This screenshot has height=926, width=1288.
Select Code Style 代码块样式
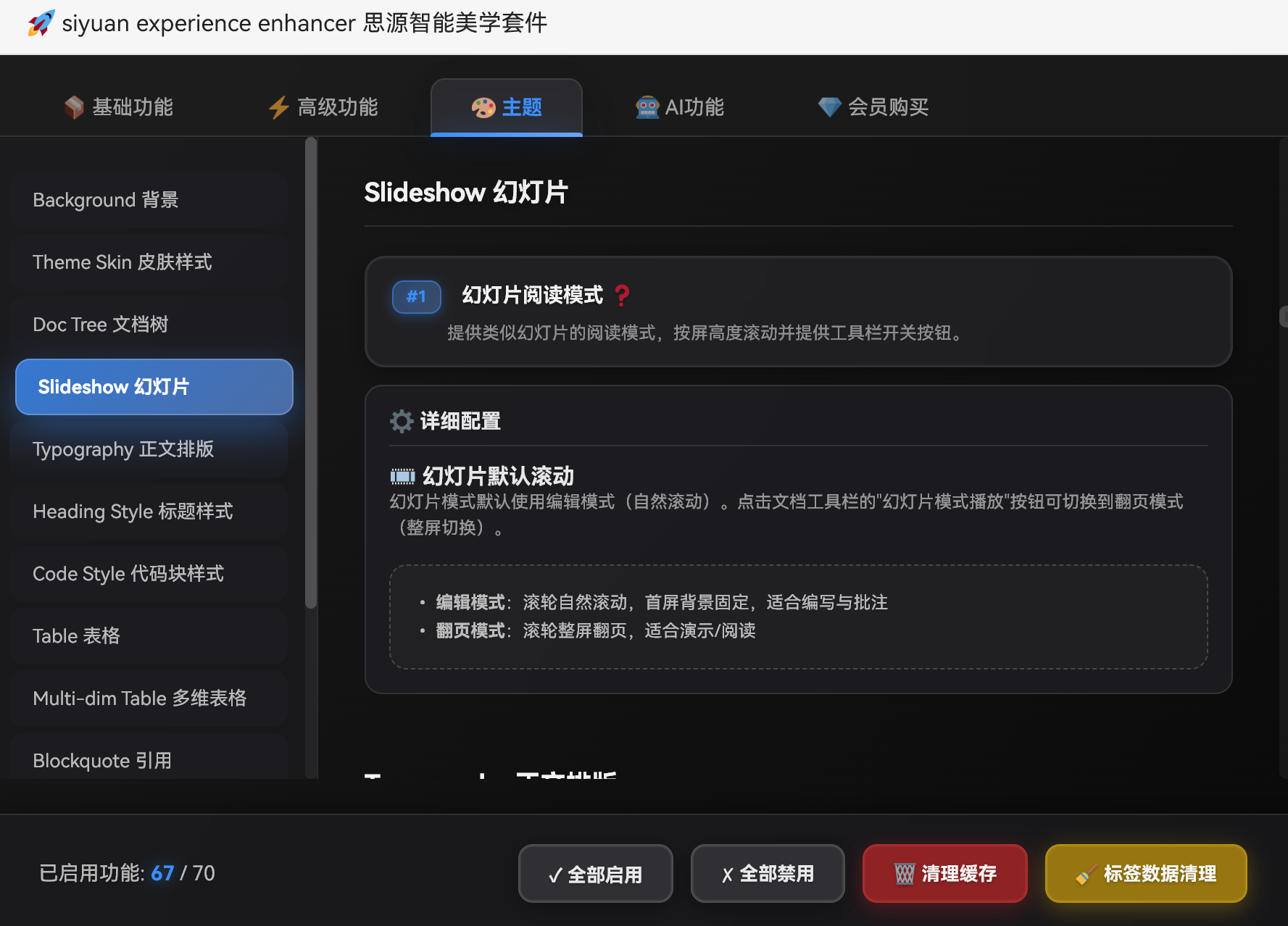[x=149, y=574]
